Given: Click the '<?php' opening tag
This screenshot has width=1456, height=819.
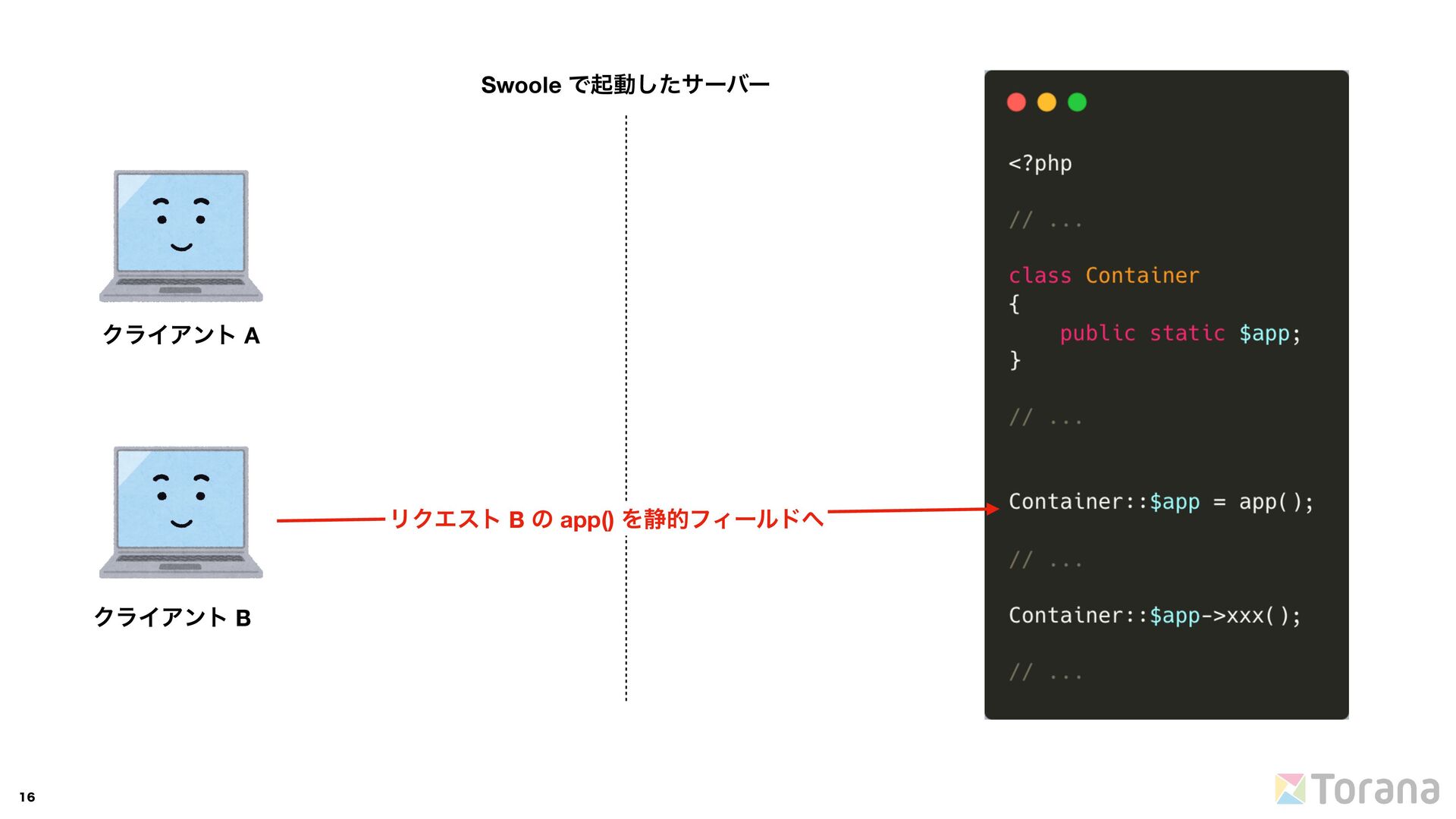Looking at the screenshot, I should pyautogui.click(x=1040, y=163).
